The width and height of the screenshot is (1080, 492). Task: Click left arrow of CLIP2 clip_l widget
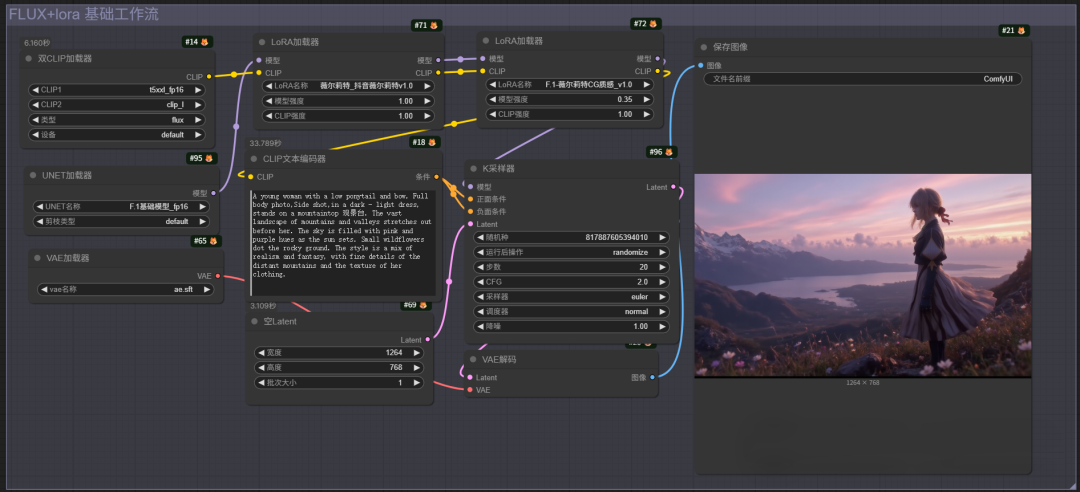pyautogui.click(x=34, y=105)
